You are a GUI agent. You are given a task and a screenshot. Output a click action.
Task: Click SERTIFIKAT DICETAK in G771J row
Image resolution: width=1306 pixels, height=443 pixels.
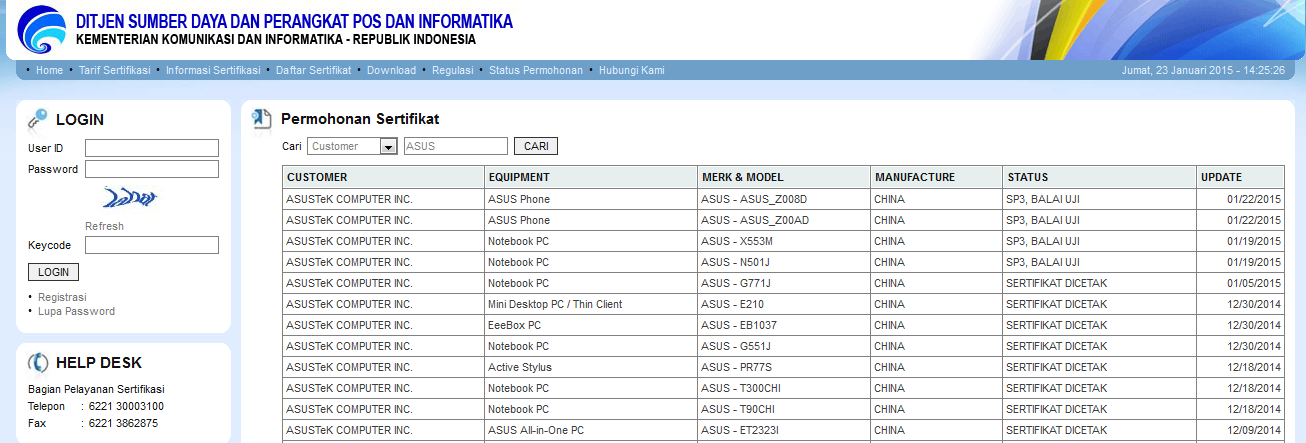[1100, 283]
